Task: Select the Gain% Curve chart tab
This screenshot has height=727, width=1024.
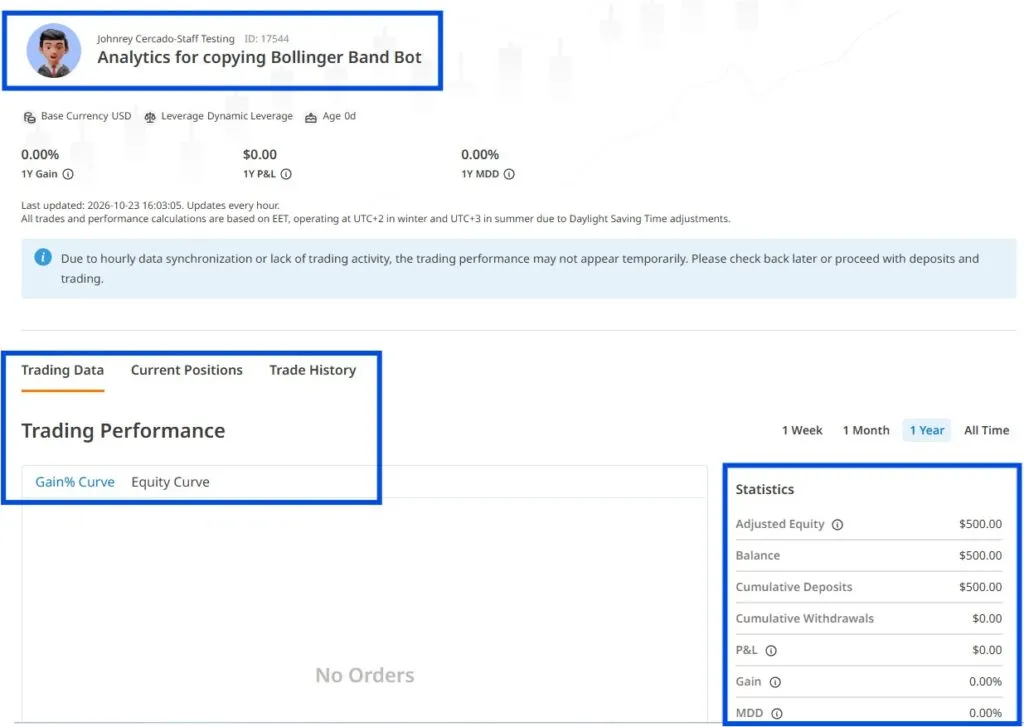Action: coord(75,482)
